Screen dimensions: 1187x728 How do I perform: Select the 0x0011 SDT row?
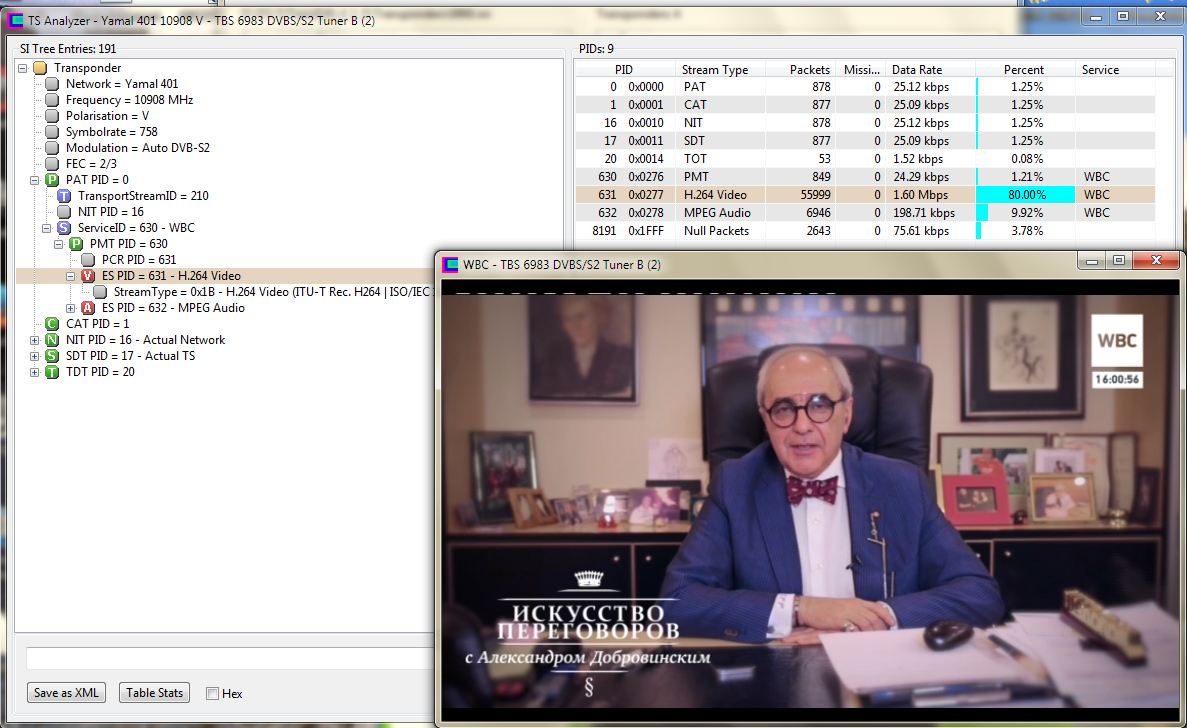(865, 141)
